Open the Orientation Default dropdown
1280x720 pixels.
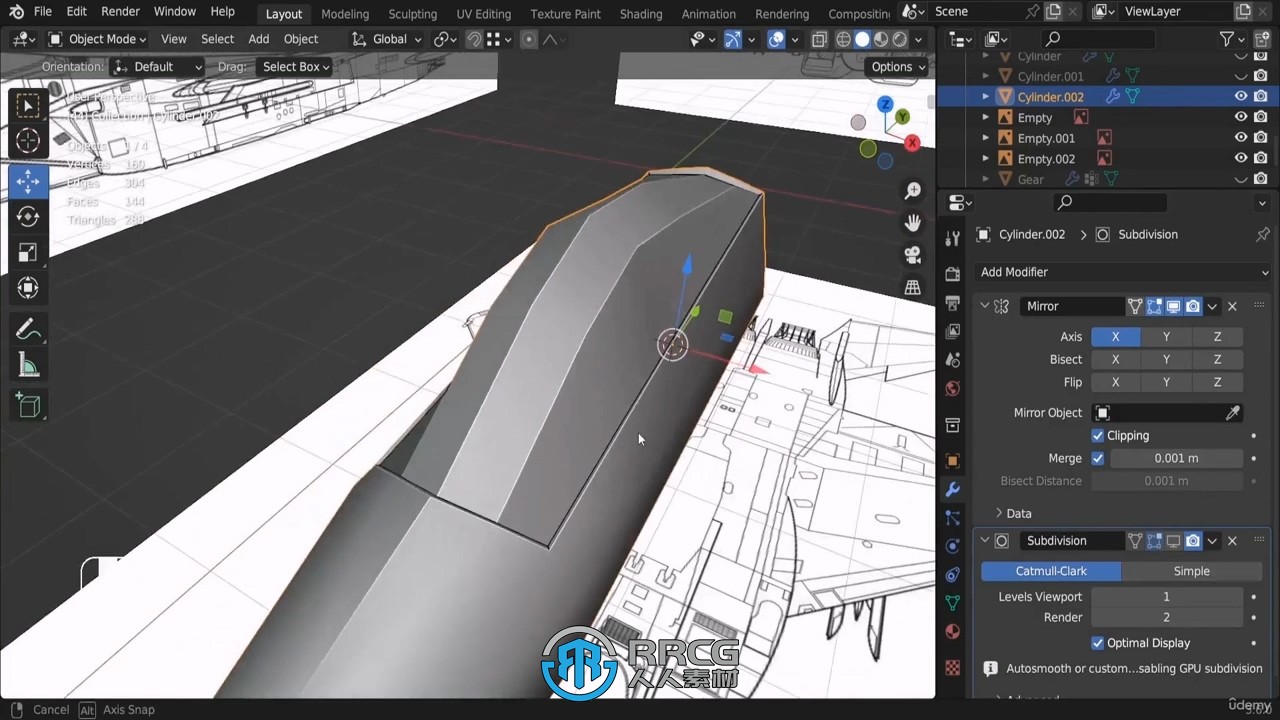157,66
